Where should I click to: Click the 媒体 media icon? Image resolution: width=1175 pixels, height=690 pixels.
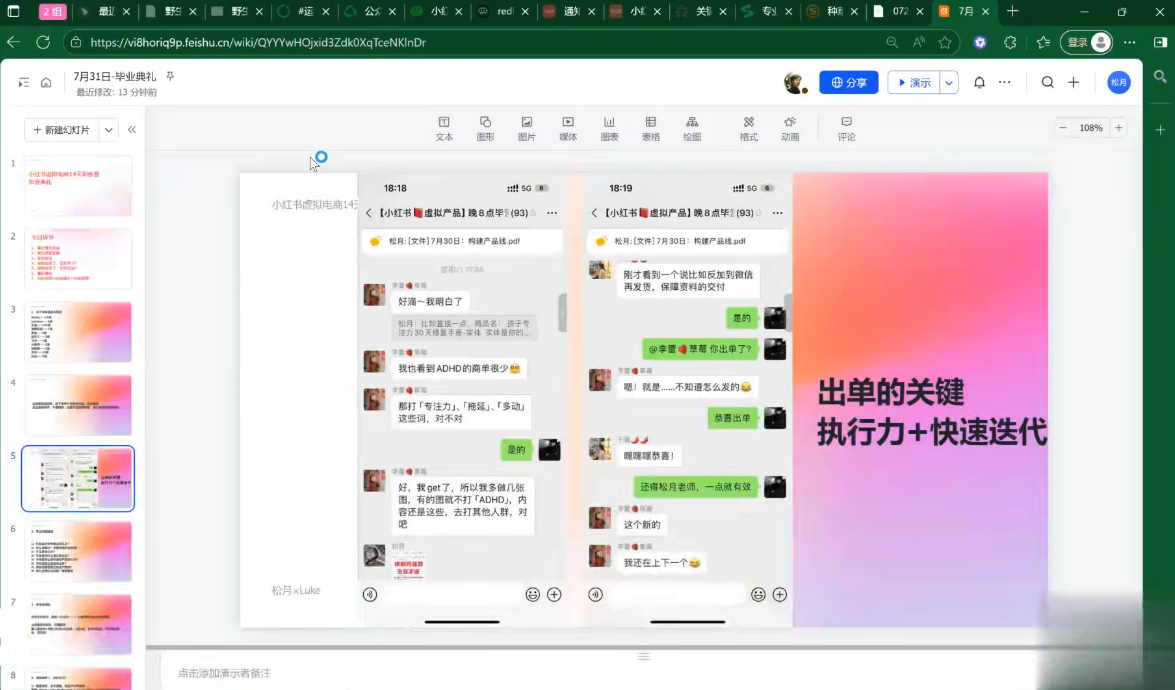tap(568, 128)
